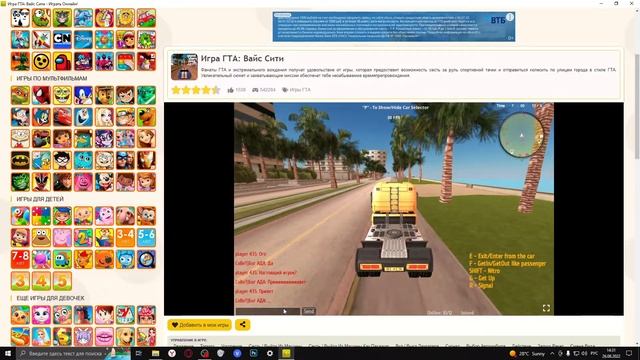This screenshot has width=640, height=360.
Task: Open the Peppa Pig games icon
Action: [x=62, y=238]
